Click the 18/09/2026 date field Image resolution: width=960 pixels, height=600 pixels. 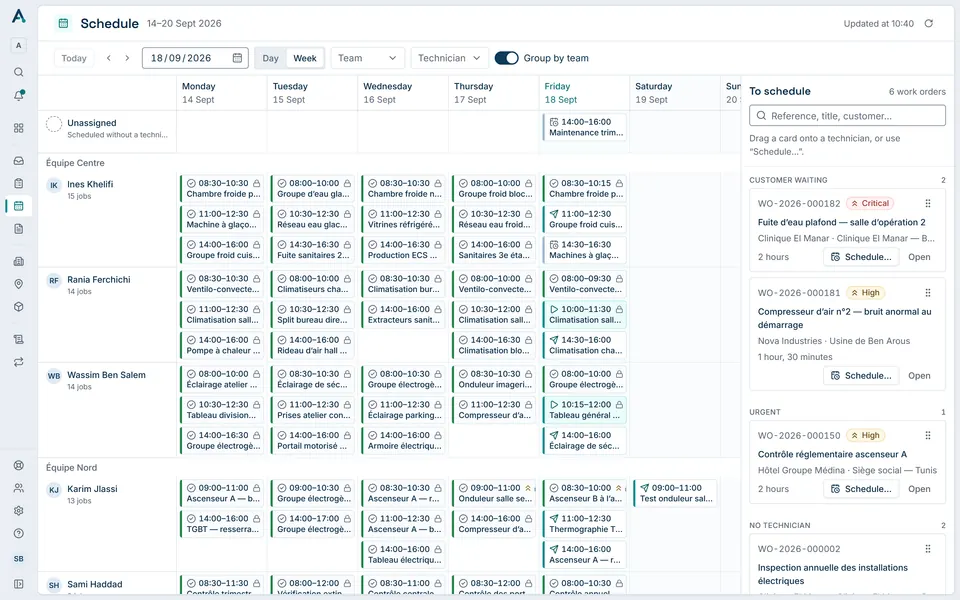point(195,58)
